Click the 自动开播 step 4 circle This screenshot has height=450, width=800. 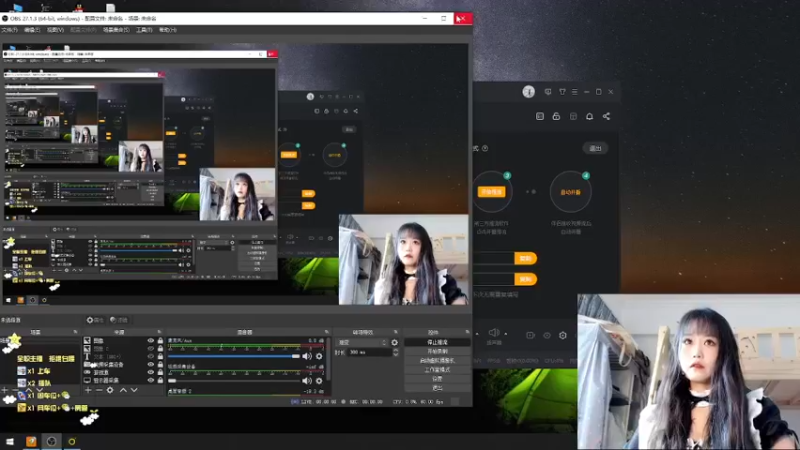click(570, 192)
